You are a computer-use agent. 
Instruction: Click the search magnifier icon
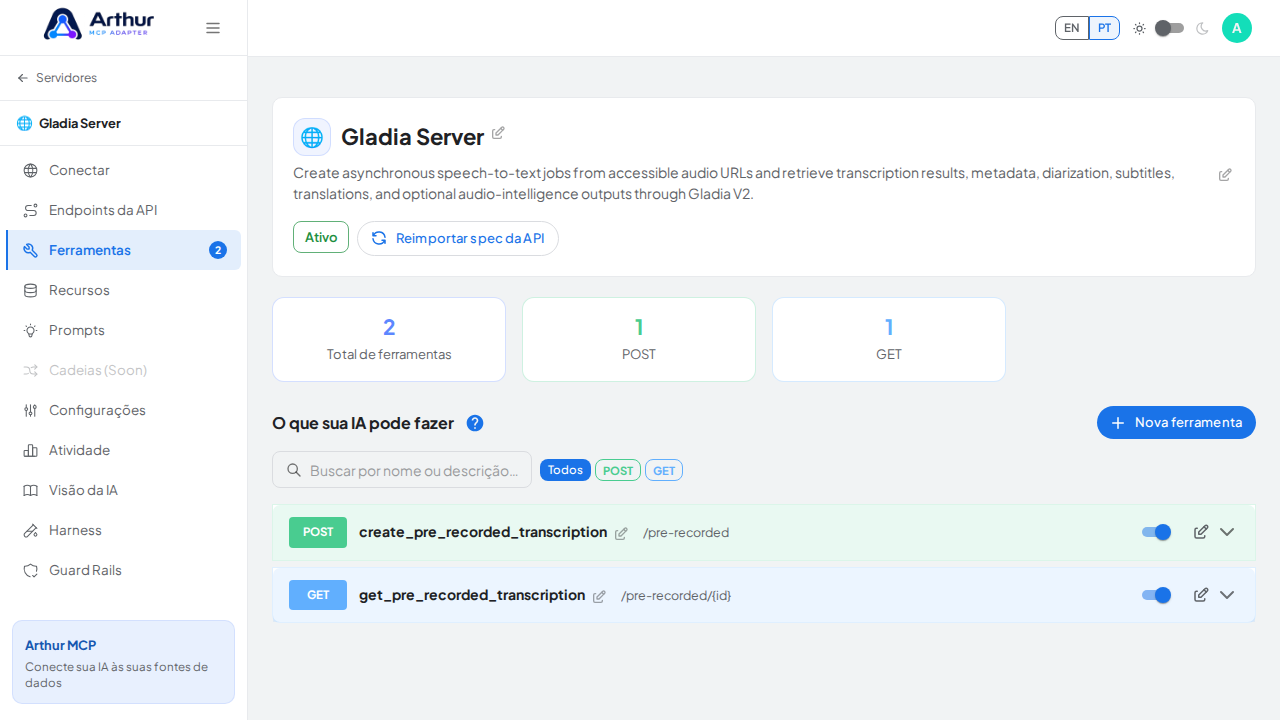294,470
